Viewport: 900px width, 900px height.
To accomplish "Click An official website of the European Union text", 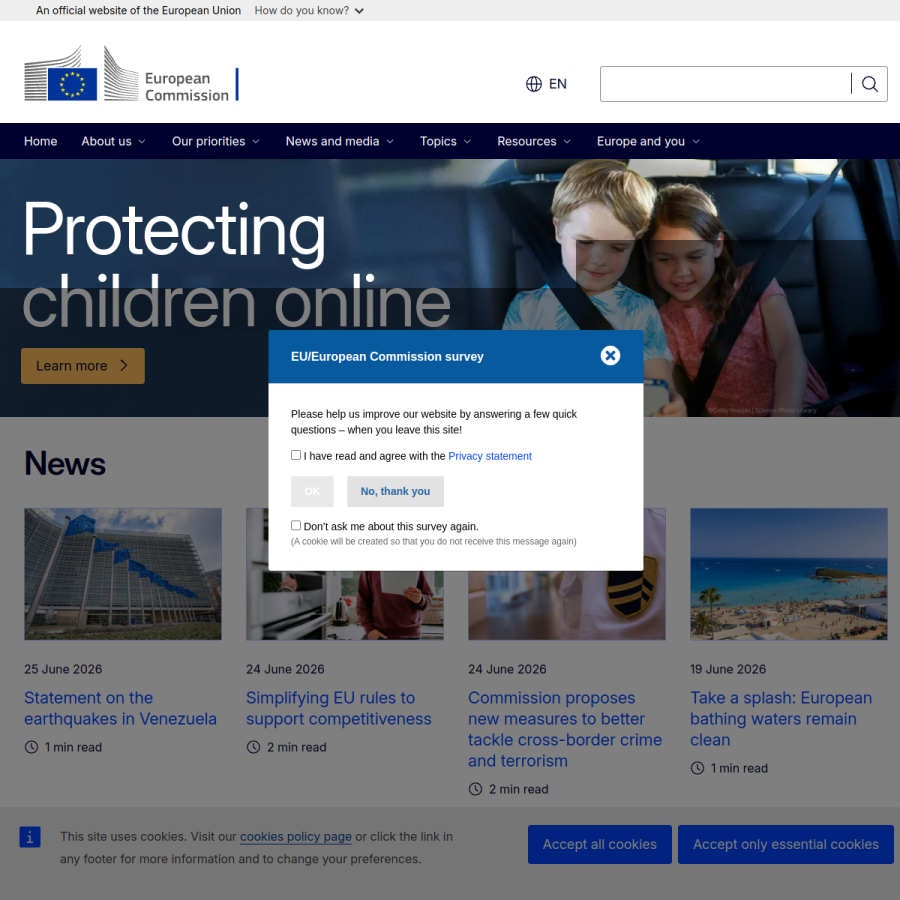I will [138, 10].
